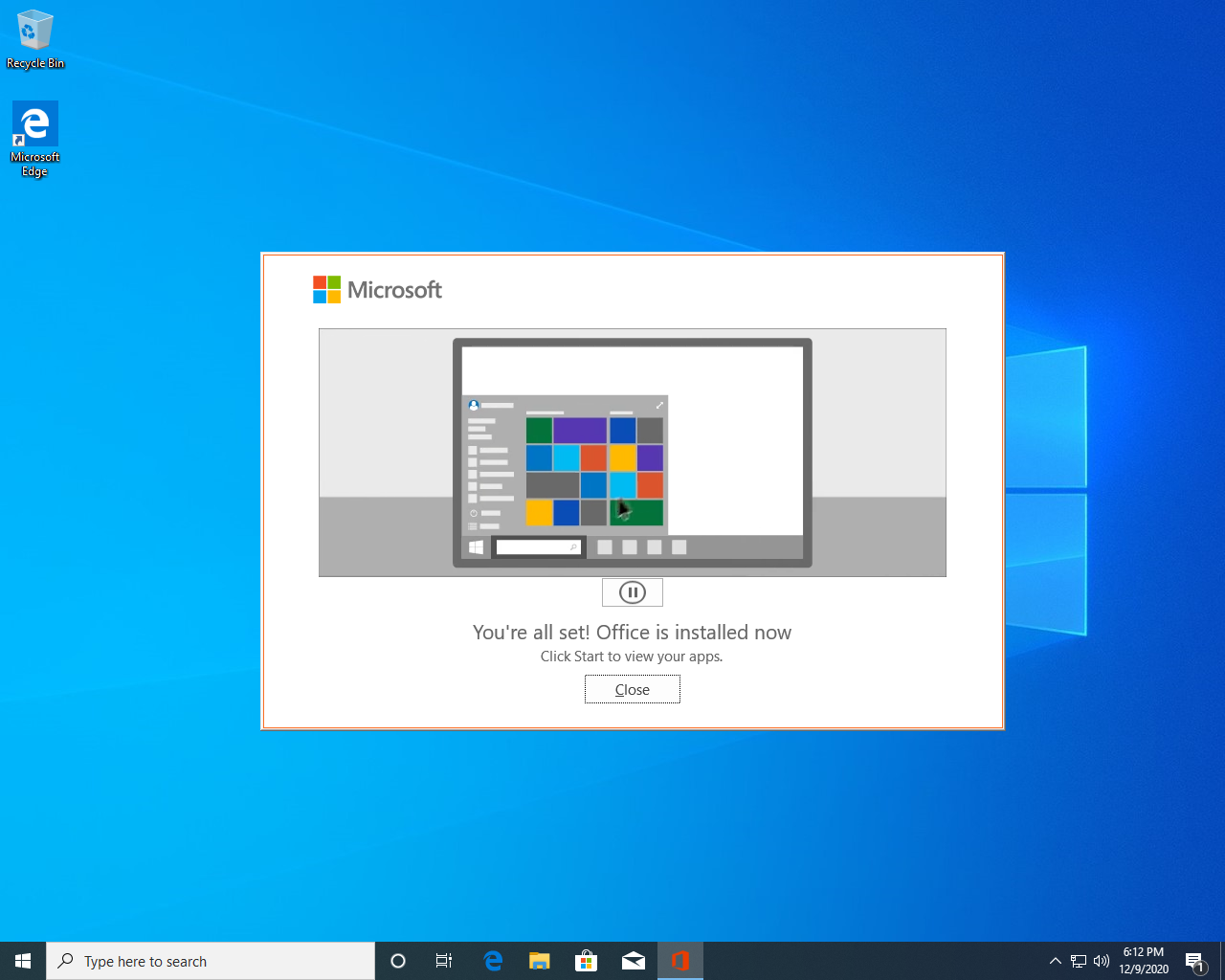
Task: Select the Office installer taskbar icon
Action: pyautogui.click(x=680, y=961)
